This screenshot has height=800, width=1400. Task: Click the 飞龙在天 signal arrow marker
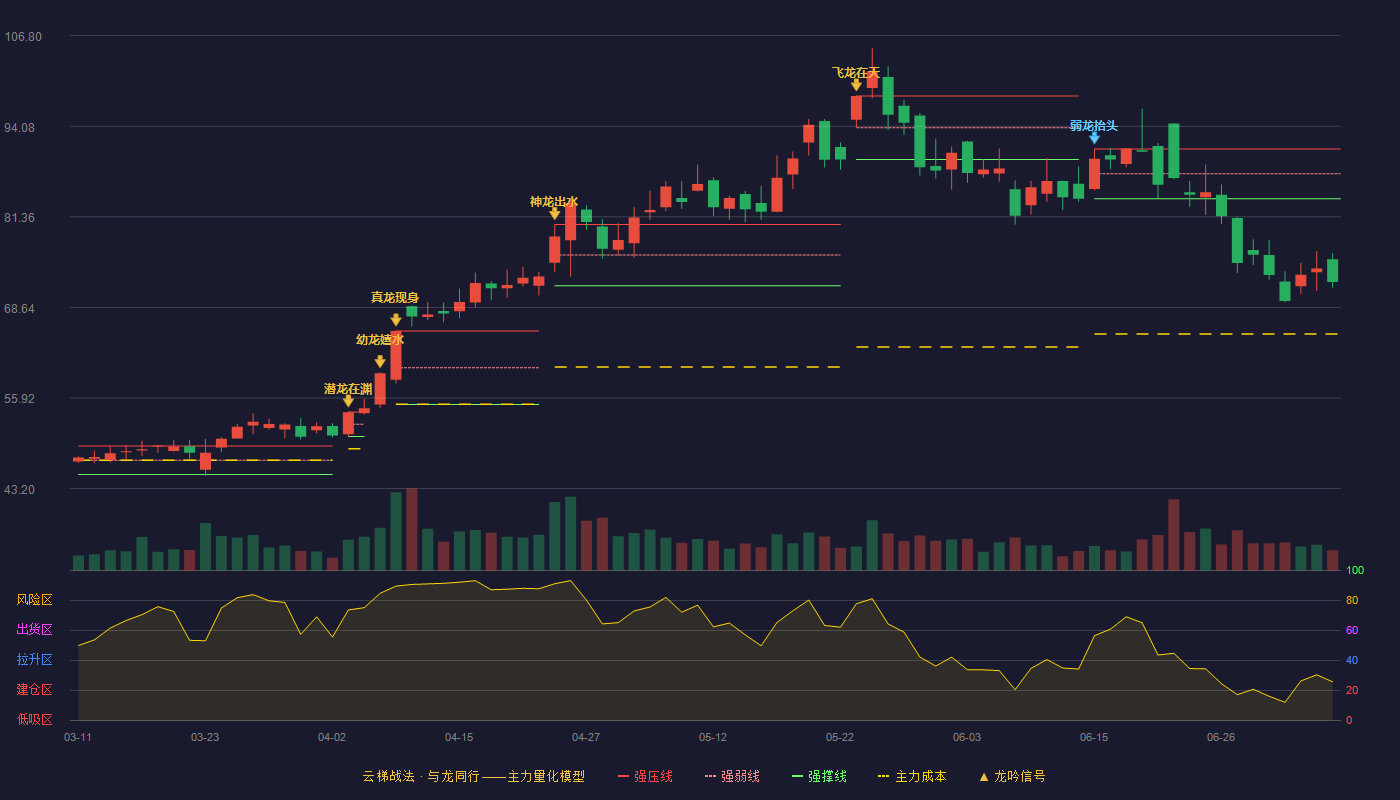click(856, 85)
